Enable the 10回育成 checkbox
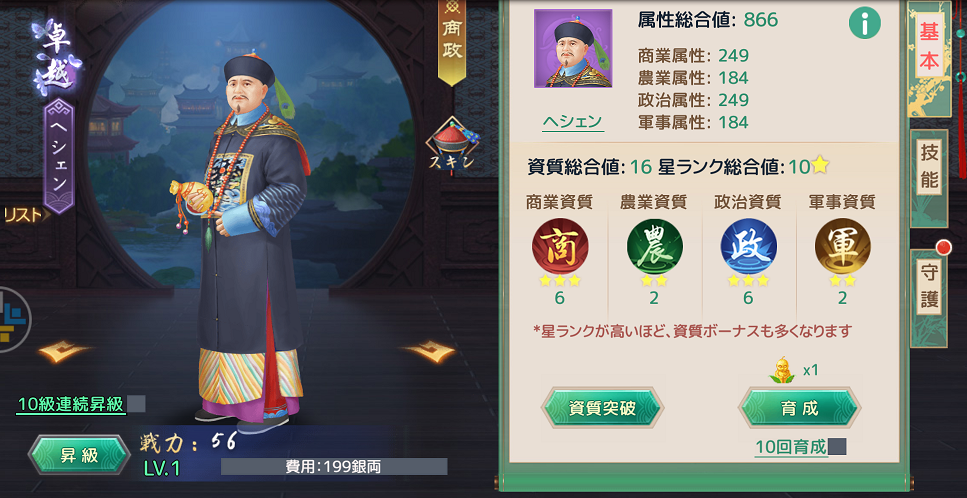The height and width of the screenshot is (498, 967). (837, 446)
